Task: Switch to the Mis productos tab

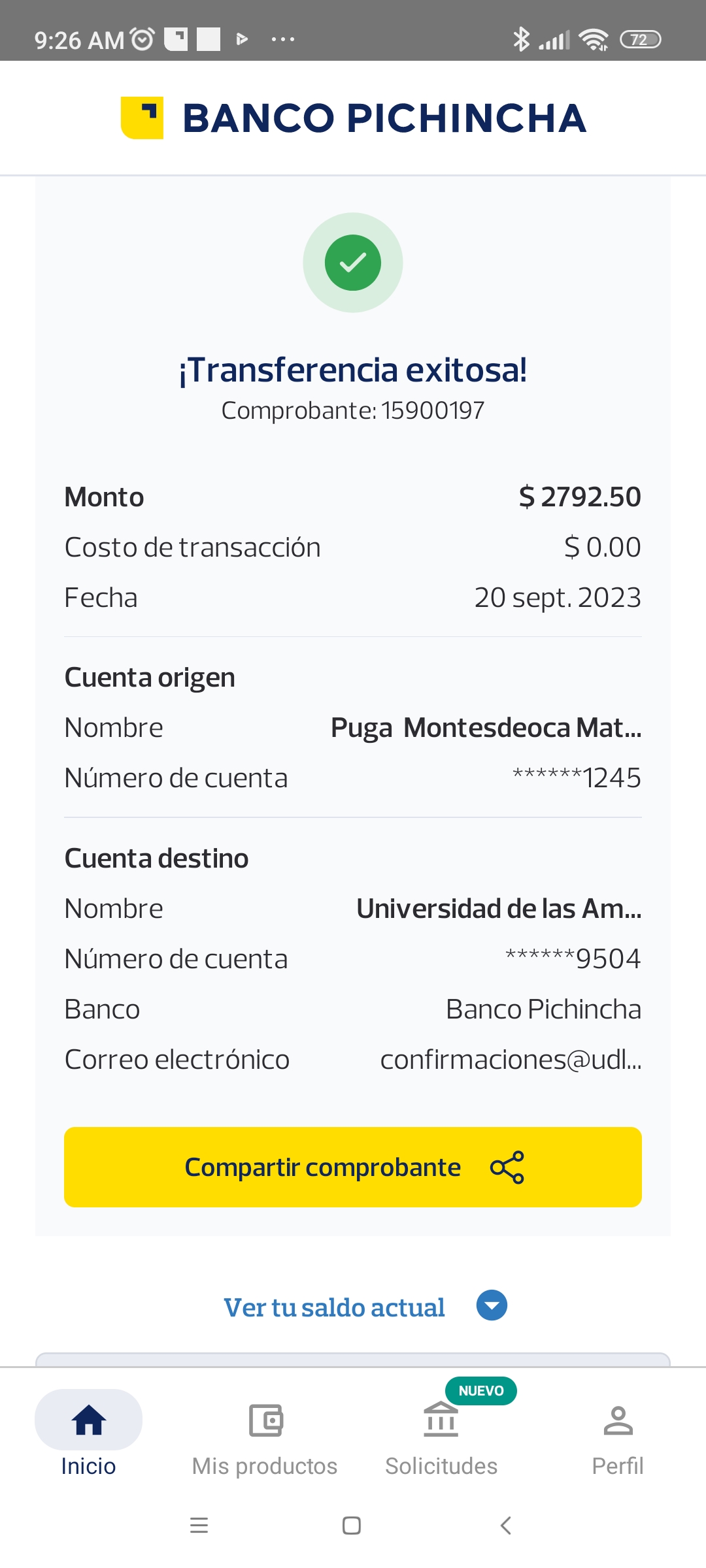Action: [x=265, y=1466]
